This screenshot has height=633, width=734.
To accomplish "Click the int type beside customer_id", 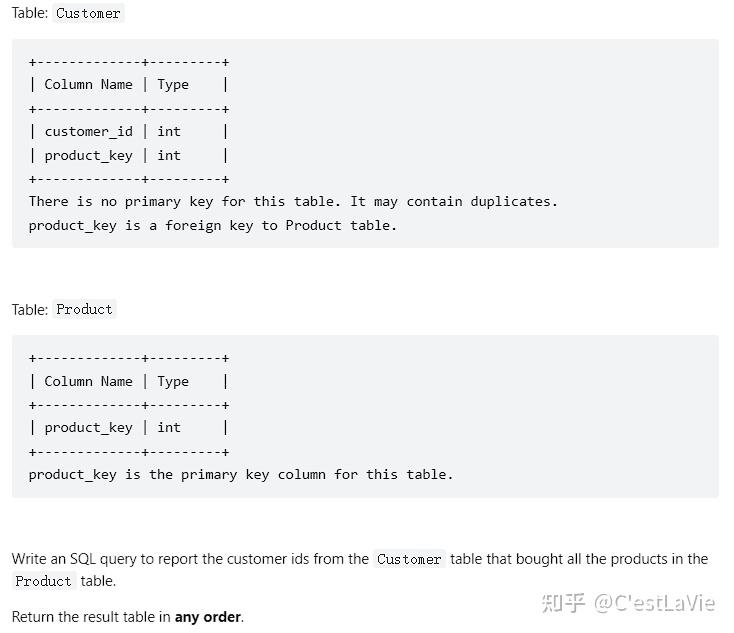I will click(x=169, y=132).
